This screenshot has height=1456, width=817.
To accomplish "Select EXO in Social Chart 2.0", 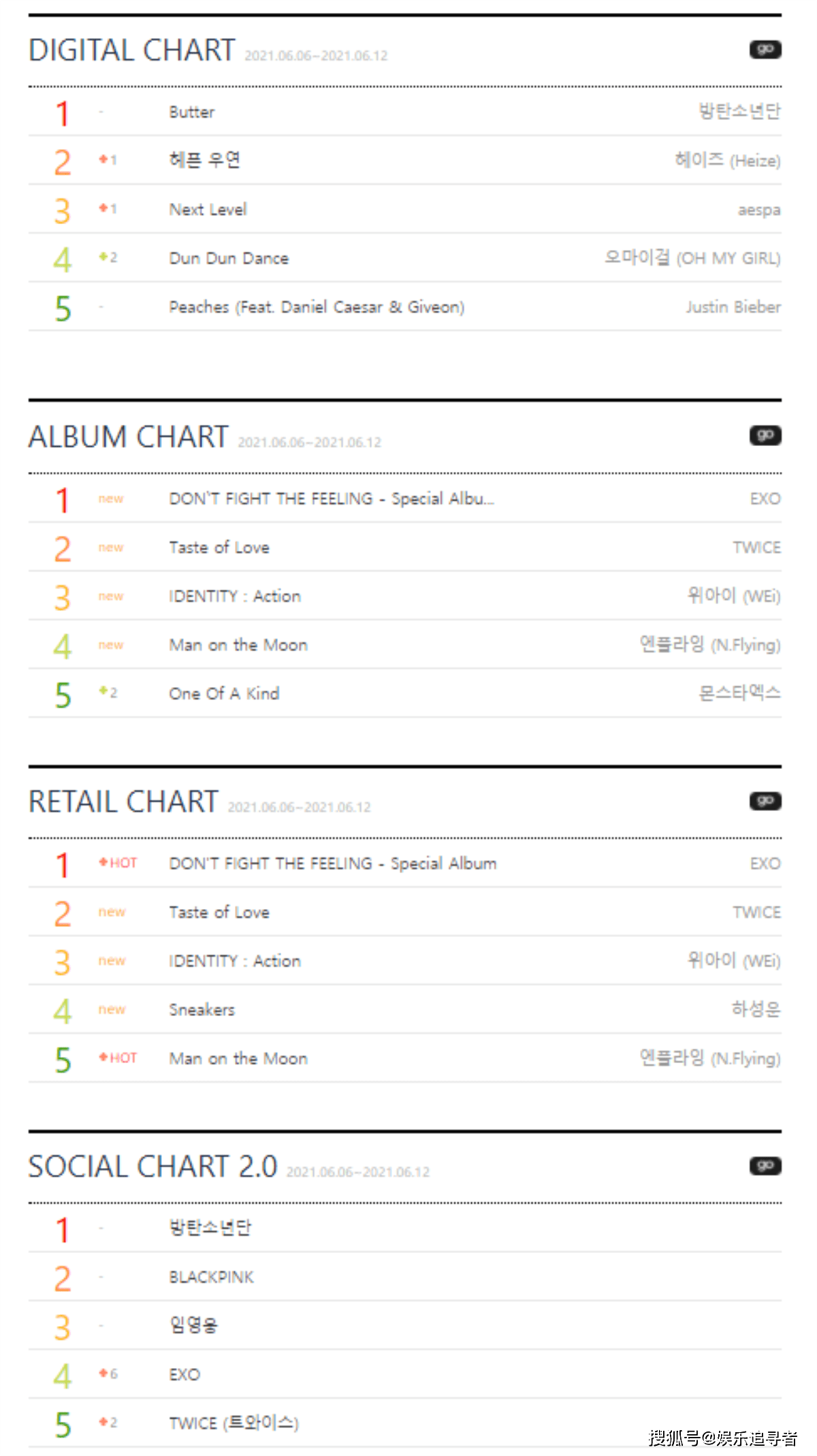I will tap(185, 1375).
